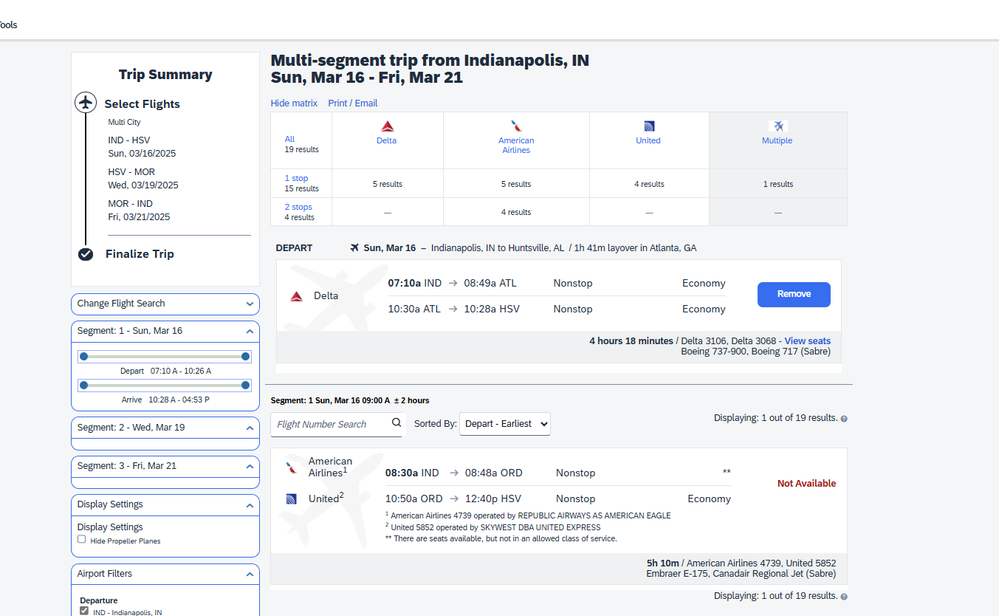Toggle the Hide Propeller Planes checkbox
999x616 pixels.
(x=82, y=540)
